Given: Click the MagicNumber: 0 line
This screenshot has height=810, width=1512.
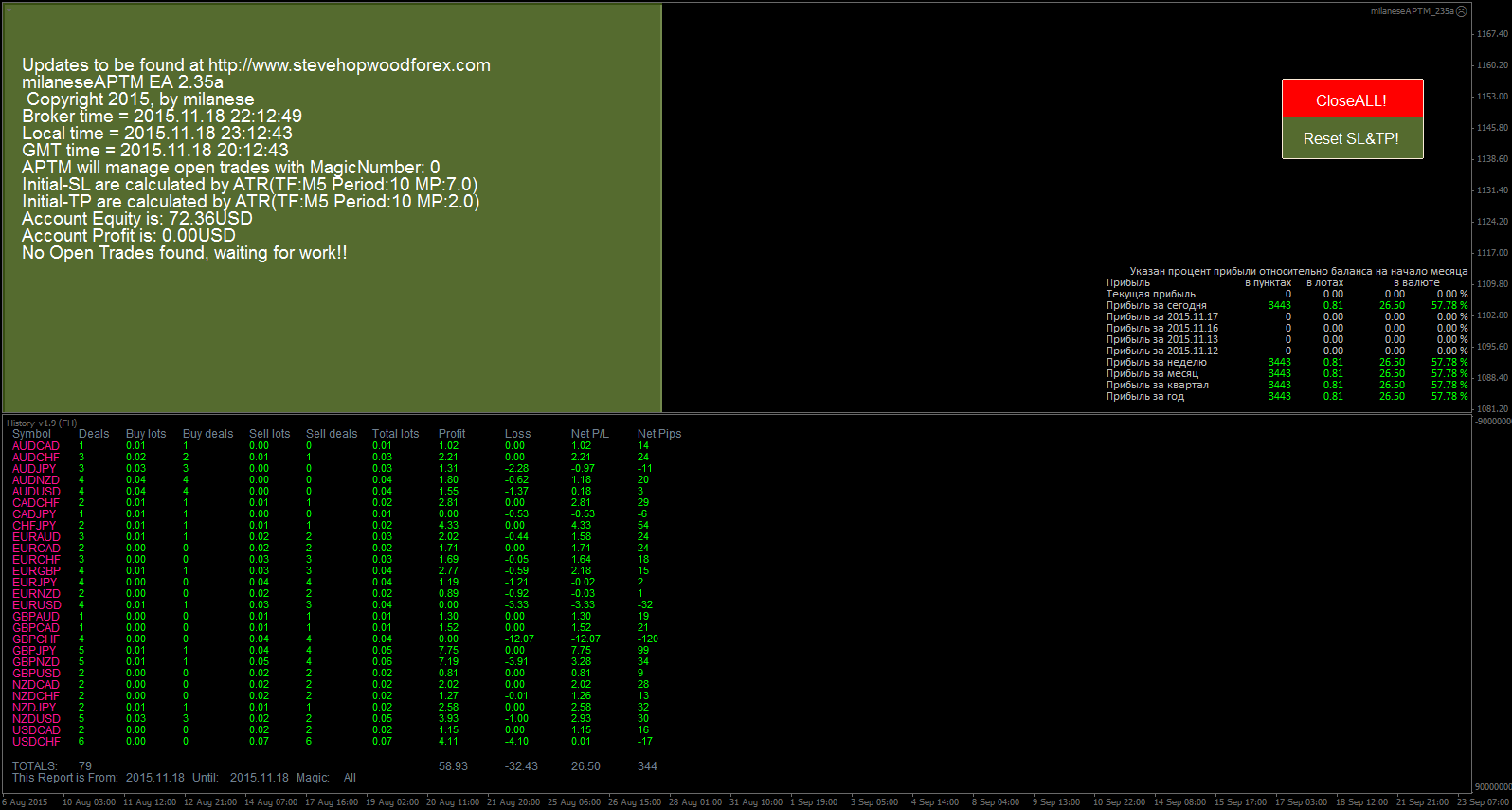Looking at the screenshot, I should click(x=231, y=168).
